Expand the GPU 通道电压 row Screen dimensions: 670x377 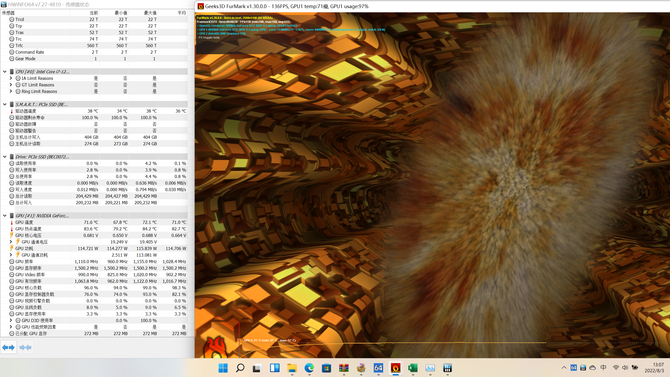tap(11, 242)
